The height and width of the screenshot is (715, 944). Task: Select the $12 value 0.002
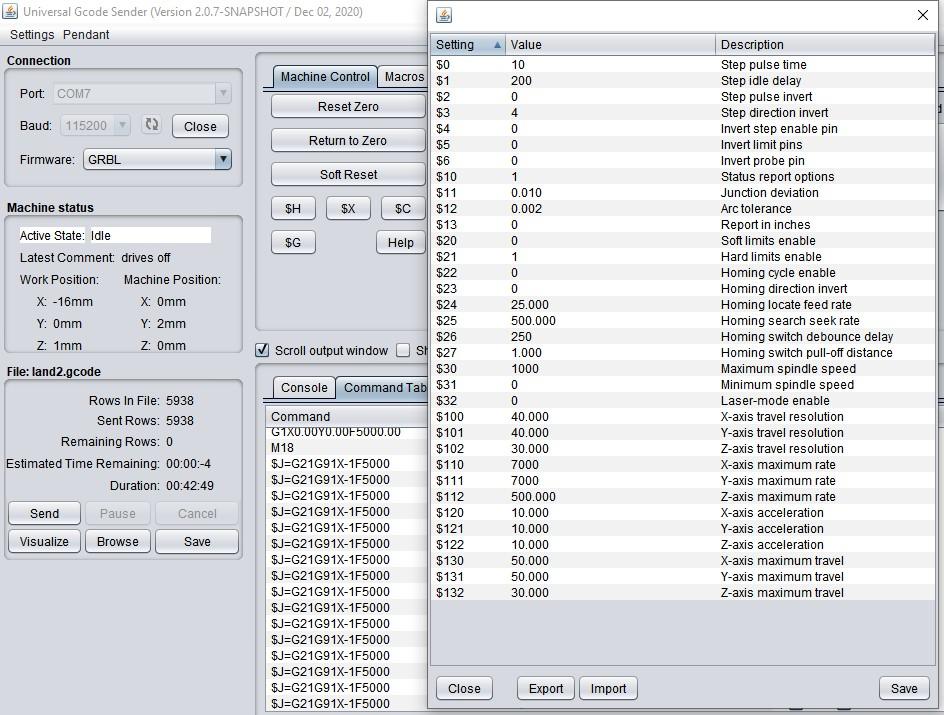point(610,209)
